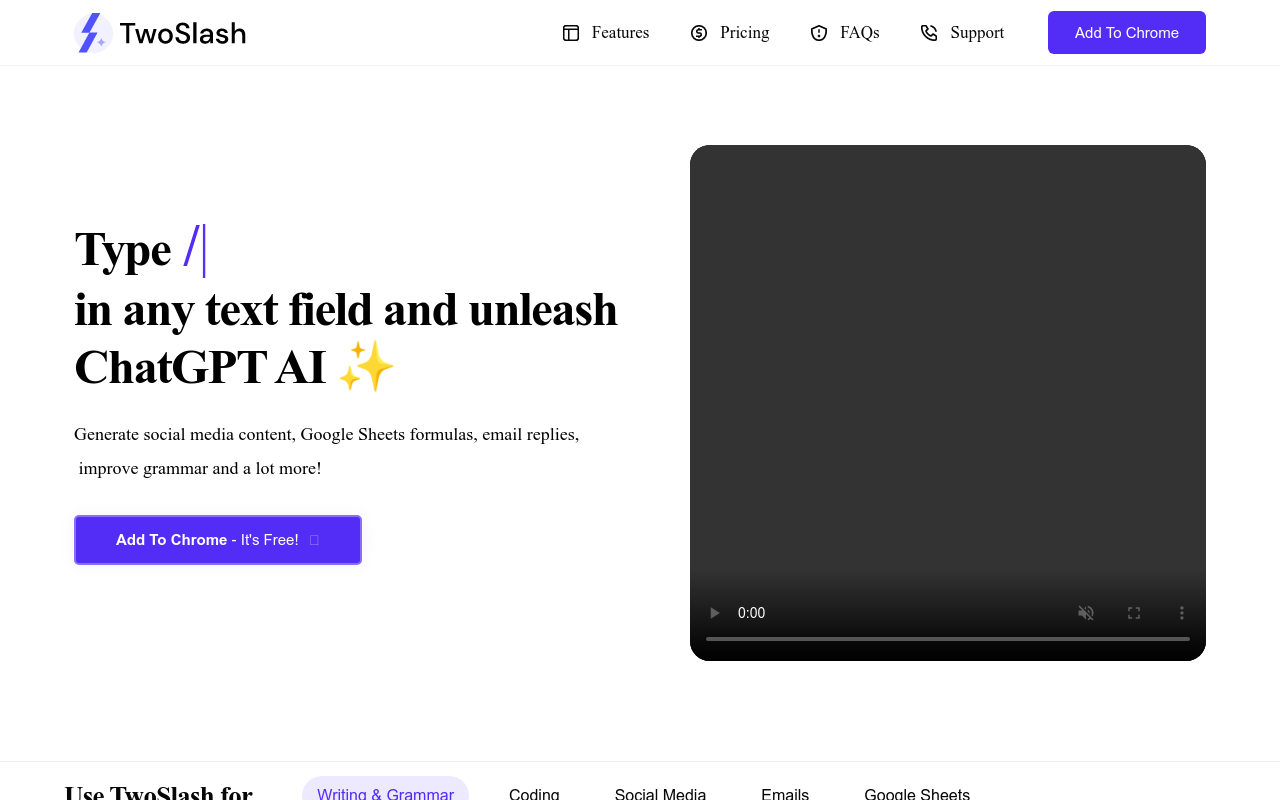This screenshot has width=1280, height=800.
Task: Open the video more options menu
Action: (1182, 613)
